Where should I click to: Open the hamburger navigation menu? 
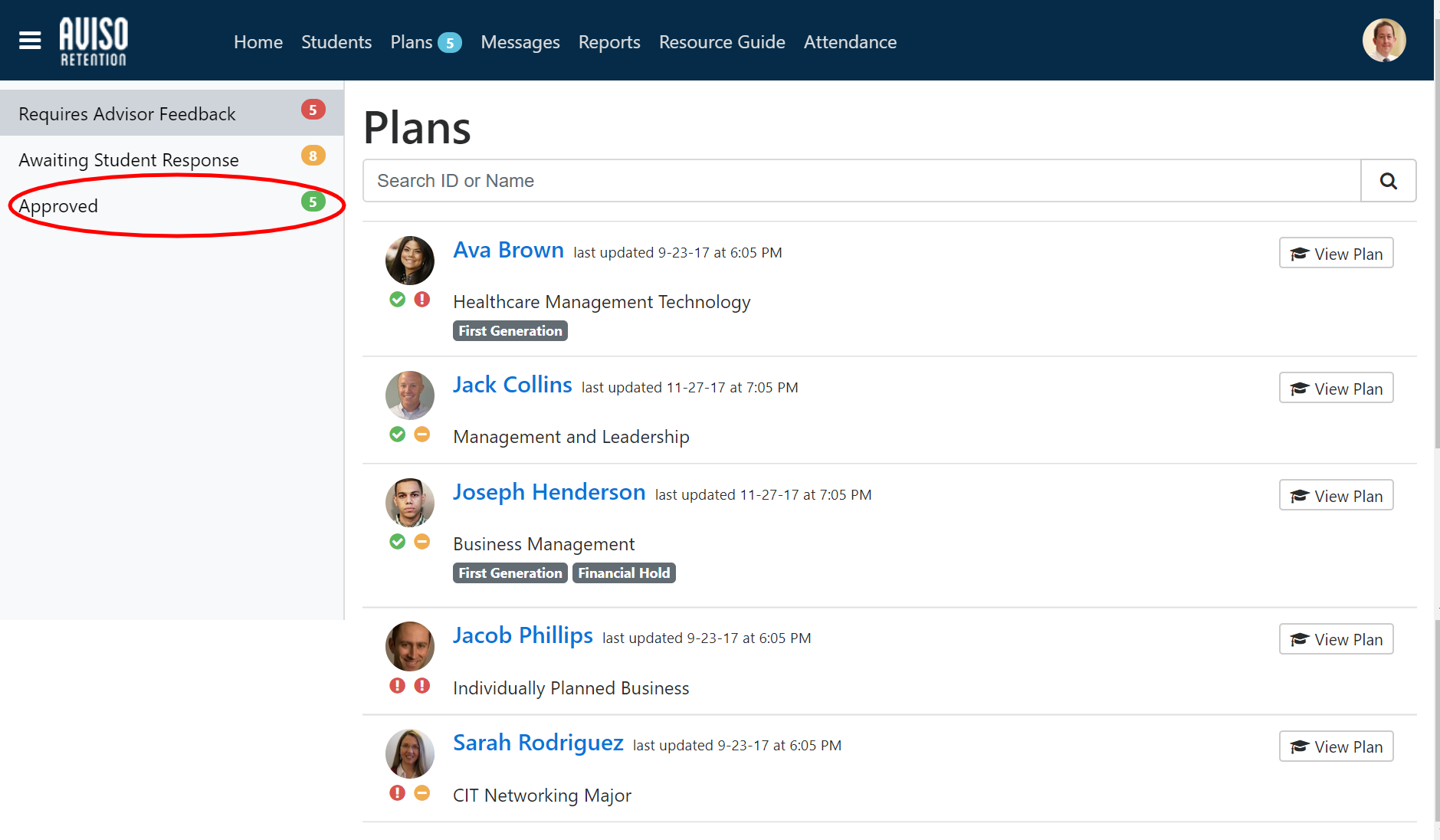point(30,41)
